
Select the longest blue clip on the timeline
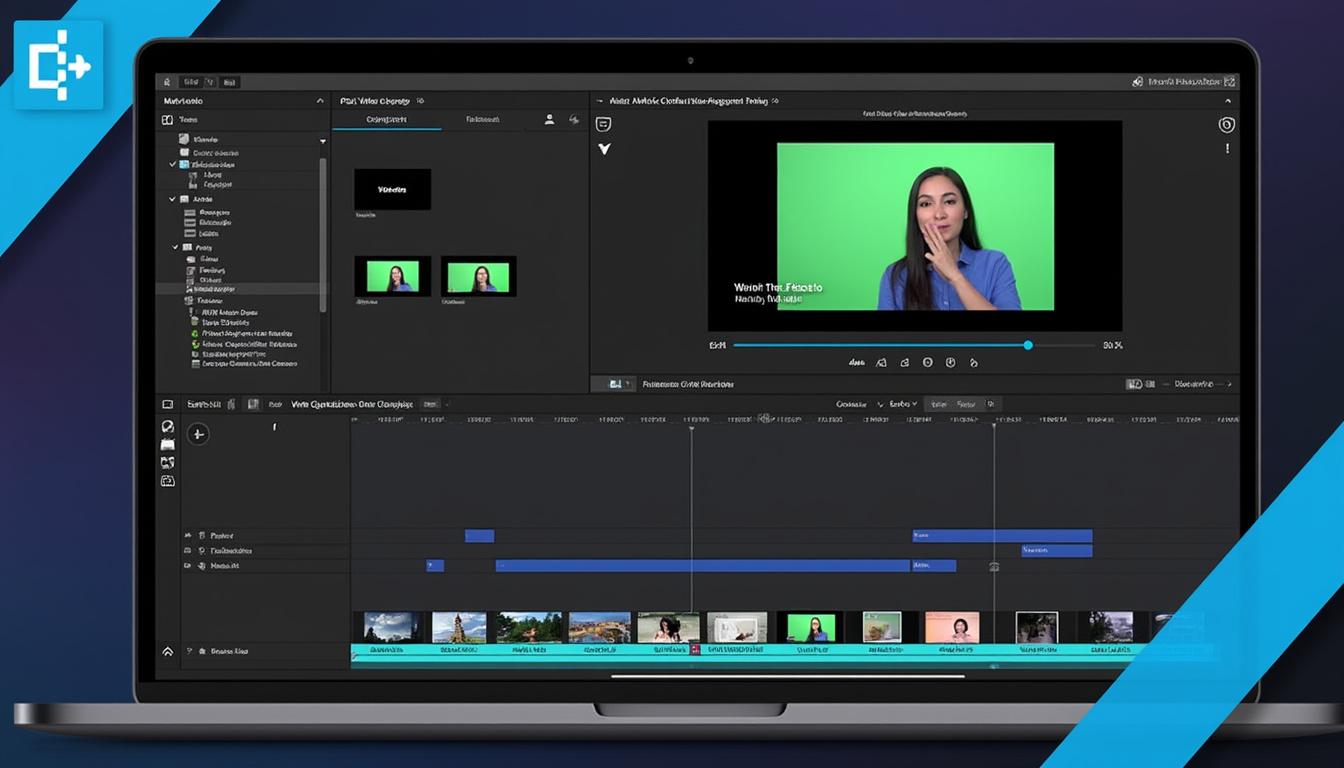pos(703,566)
